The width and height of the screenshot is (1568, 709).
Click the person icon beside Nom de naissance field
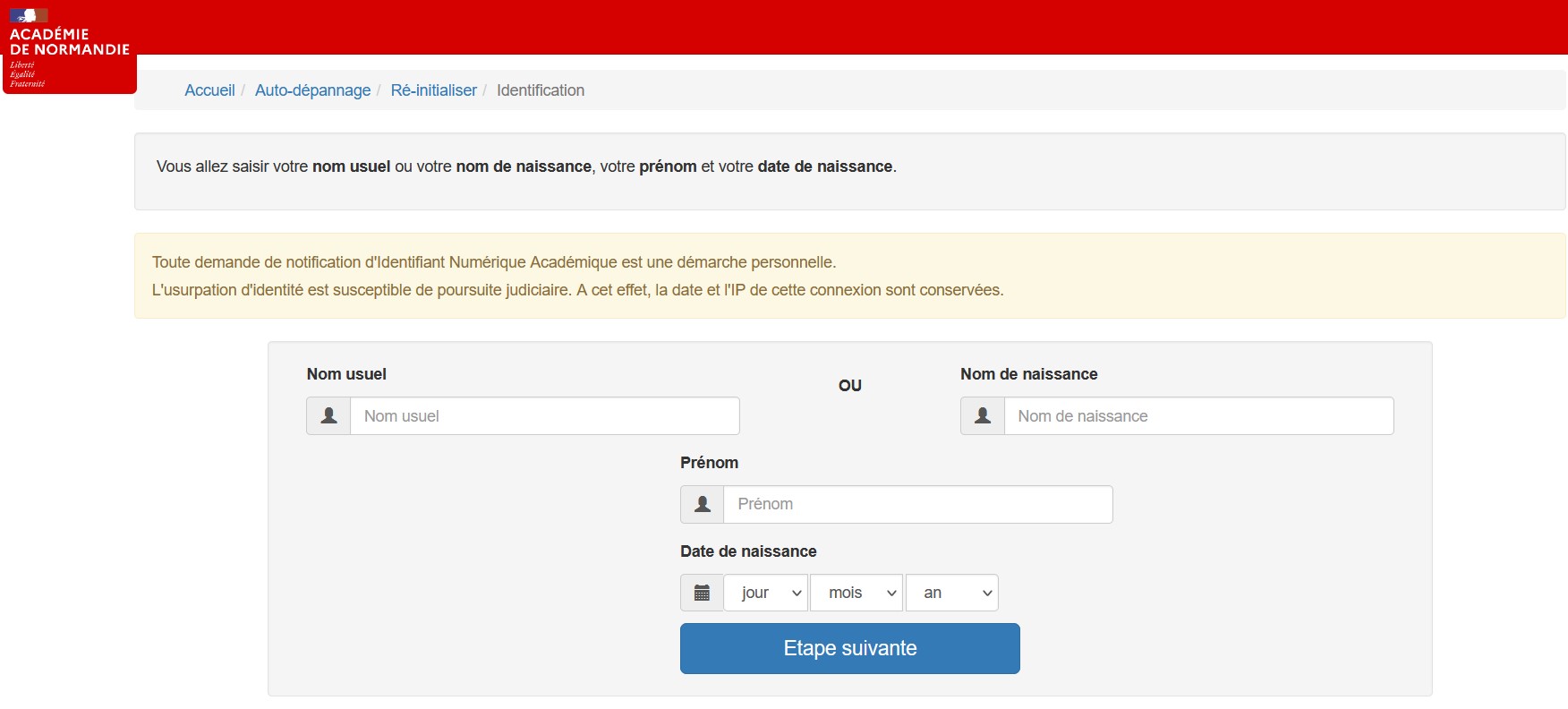click(983, 416)
